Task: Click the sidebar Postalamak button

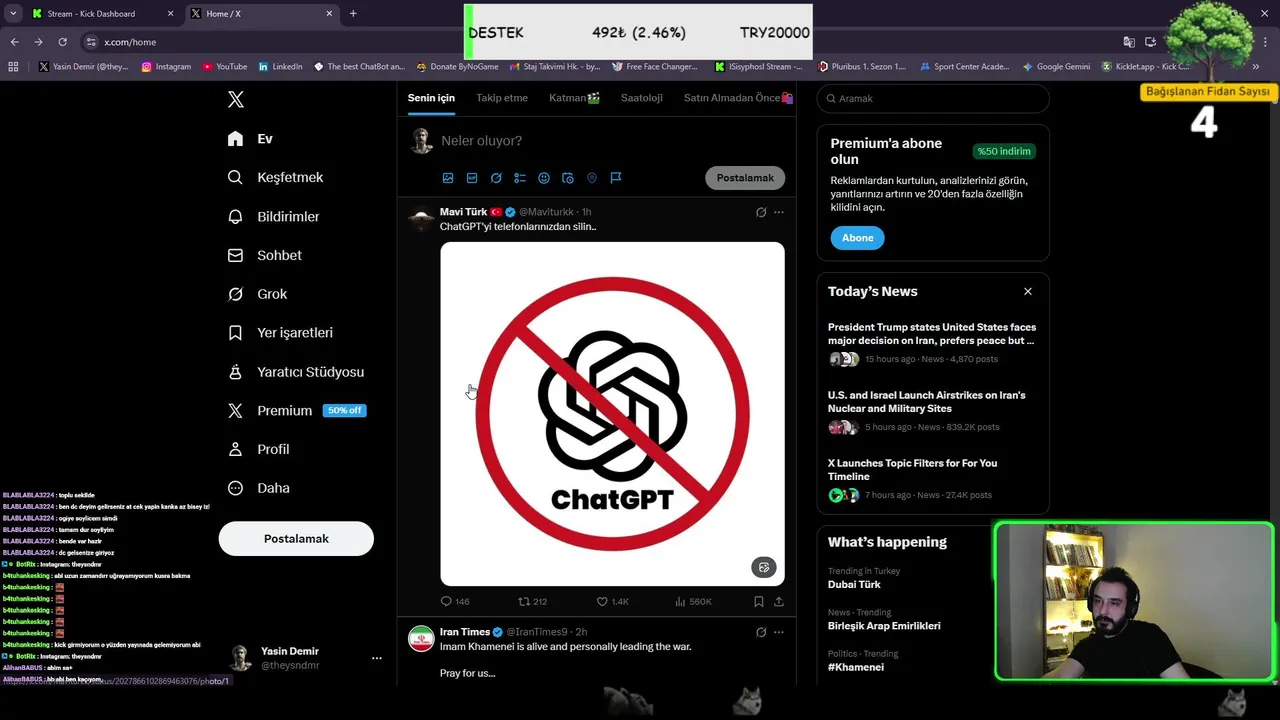Action: [296, 539]
